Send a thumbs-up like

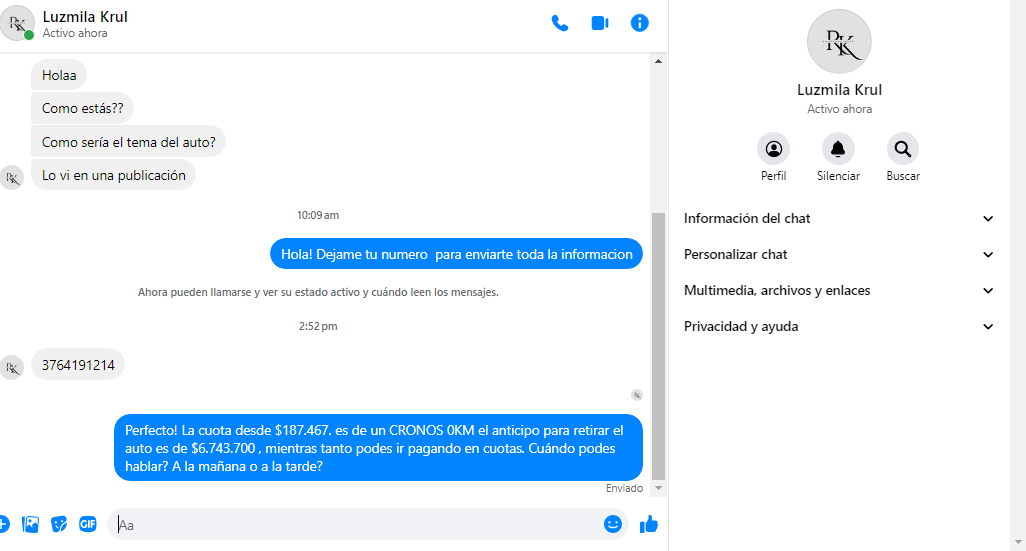(648, 524)
